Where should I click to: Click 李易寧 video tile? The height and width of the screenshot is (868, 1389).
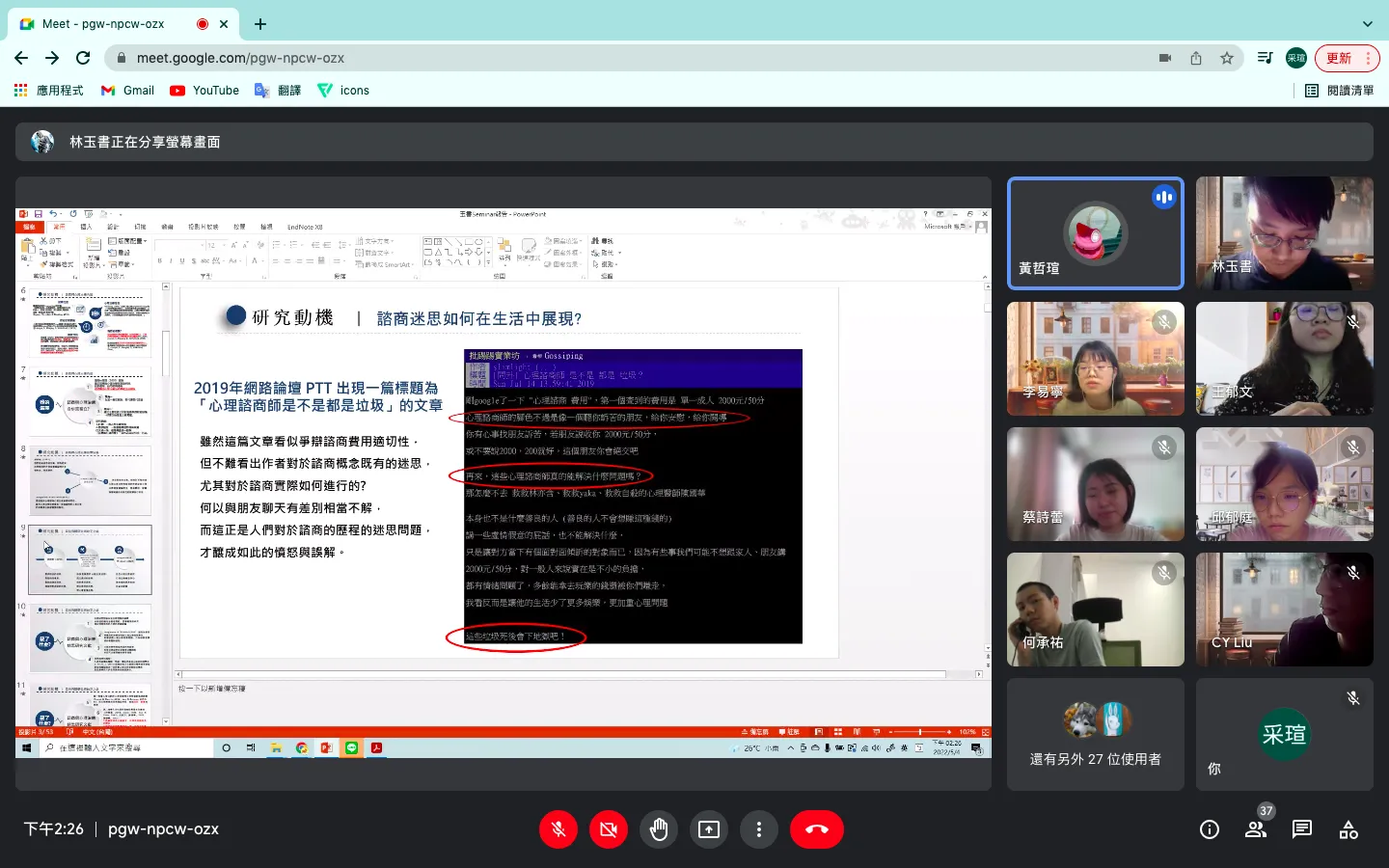[1096, 359]
